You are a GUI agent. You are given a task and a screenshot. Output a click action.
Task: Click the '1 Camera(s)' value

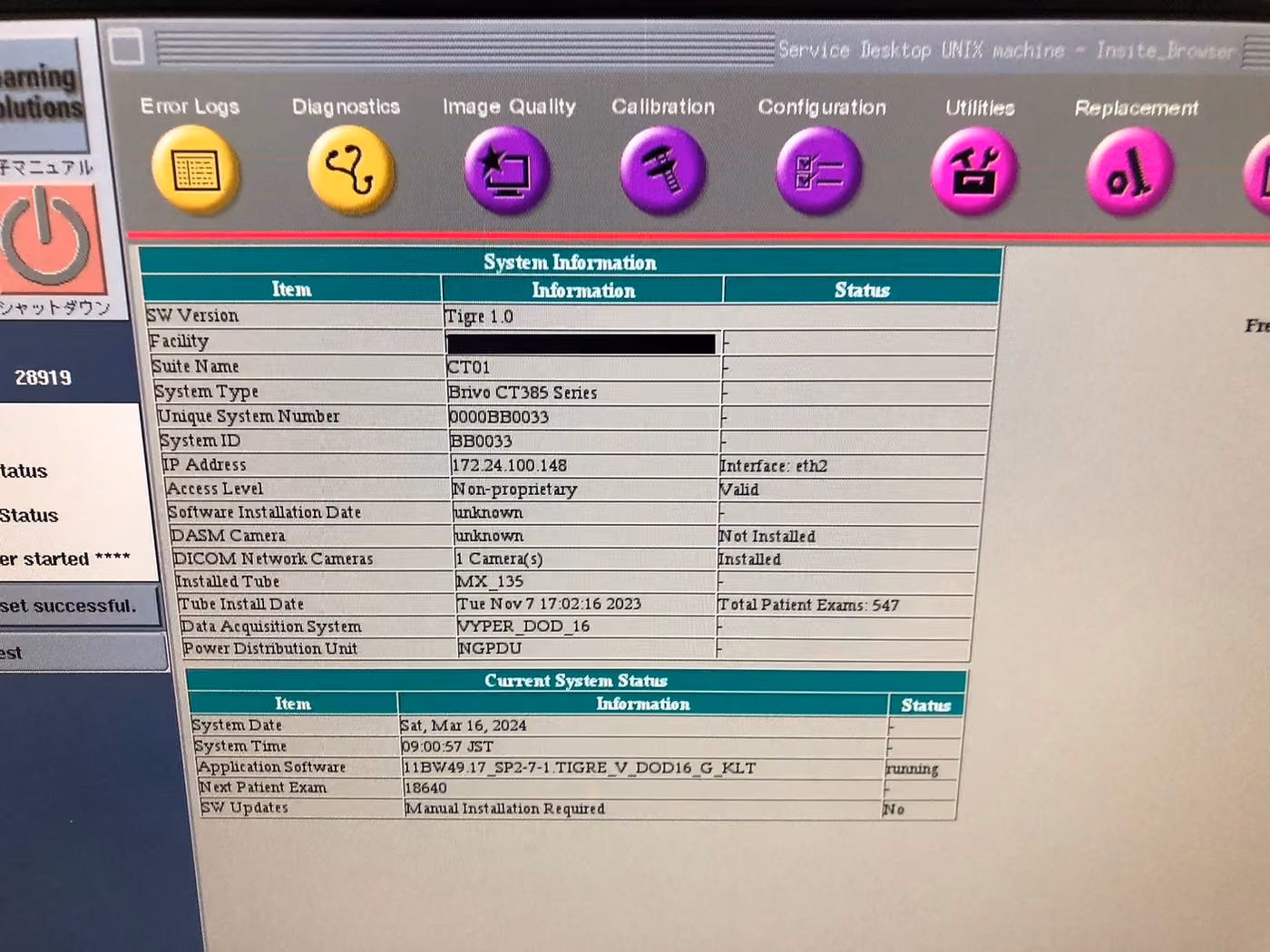(x=499, y=559)
